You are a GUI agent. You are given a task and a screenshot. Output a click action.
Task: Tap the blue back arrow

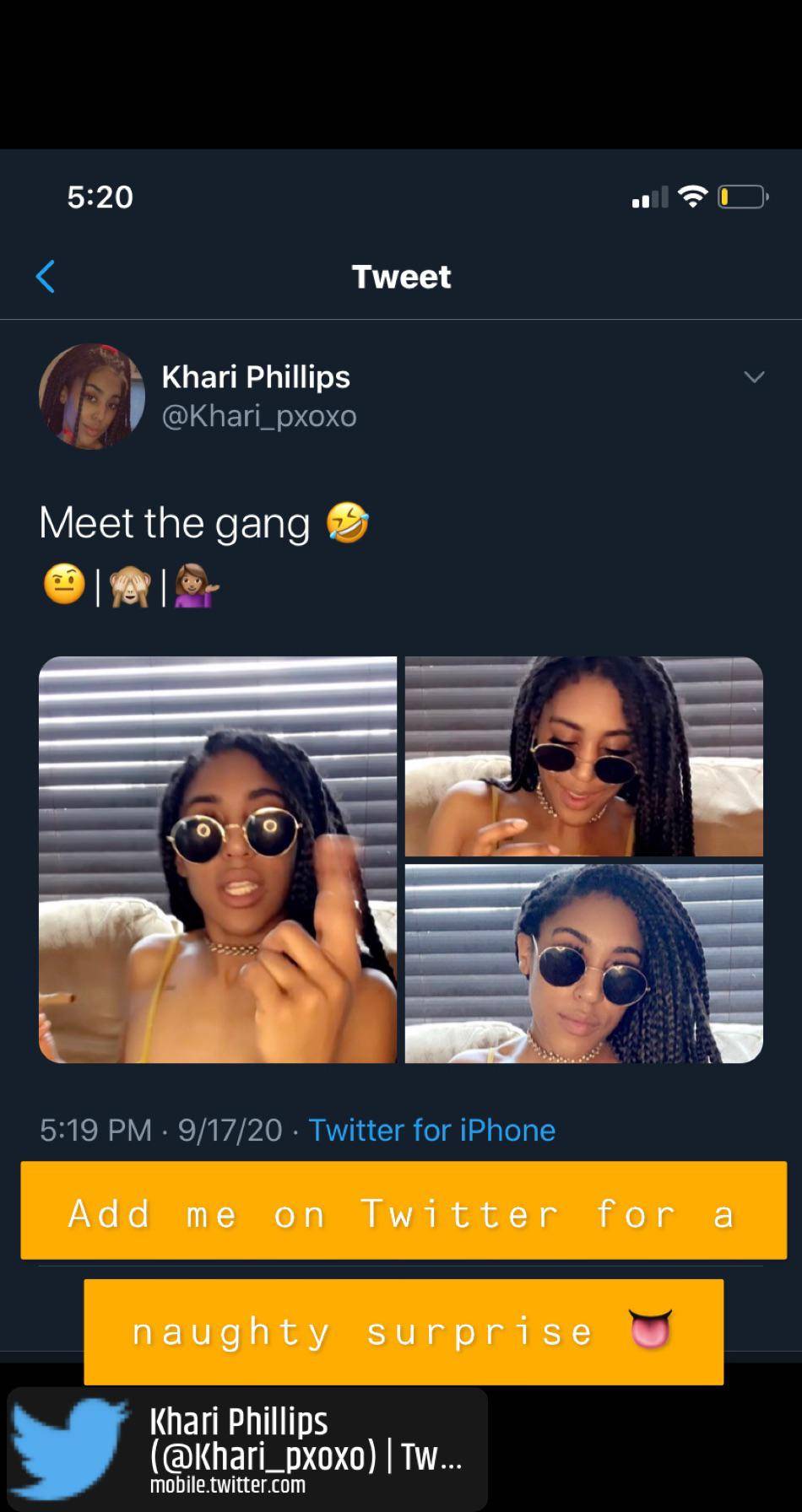46,276
